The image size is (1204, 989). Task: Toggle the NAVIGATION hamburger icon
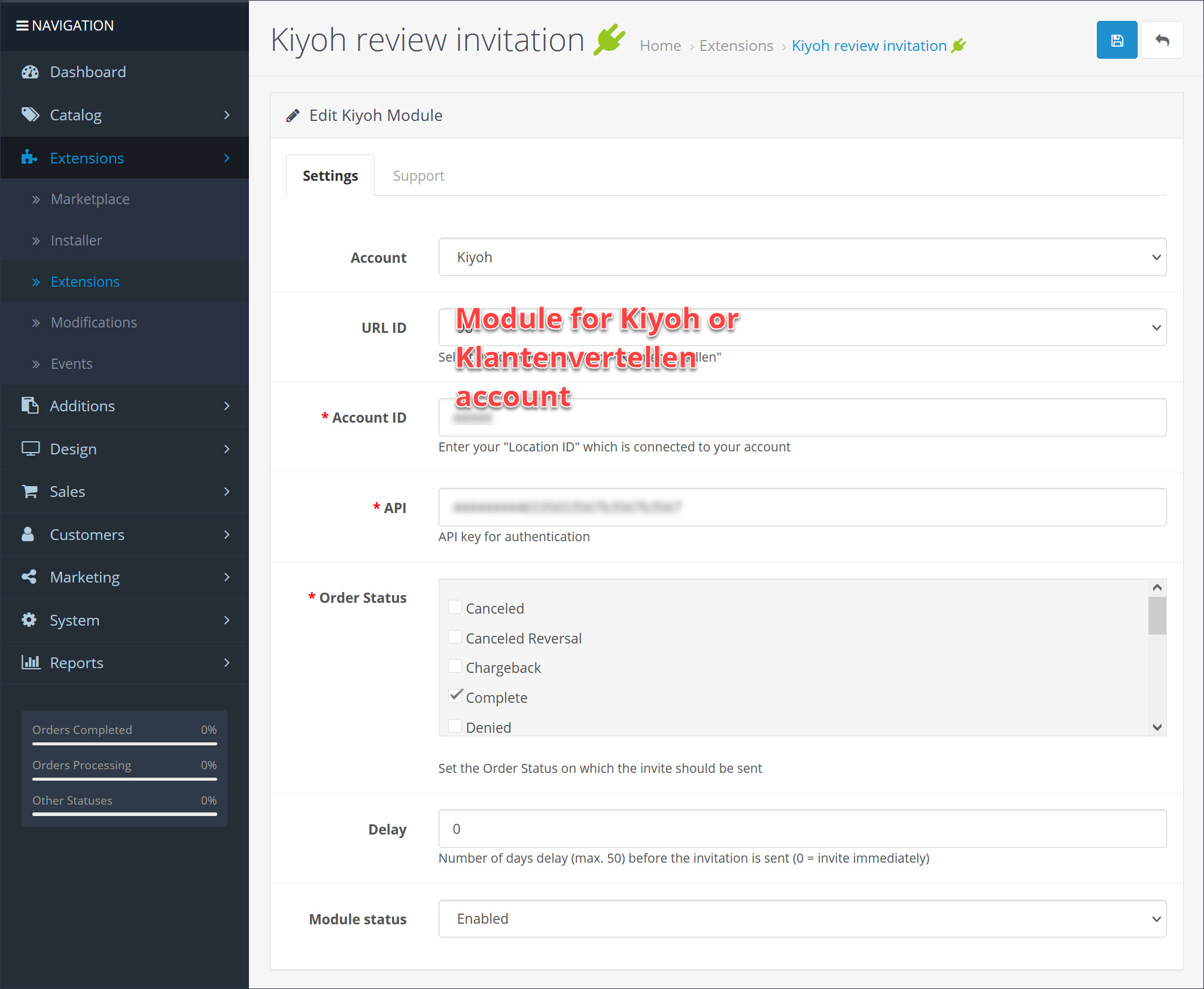(x=22, y=26)
